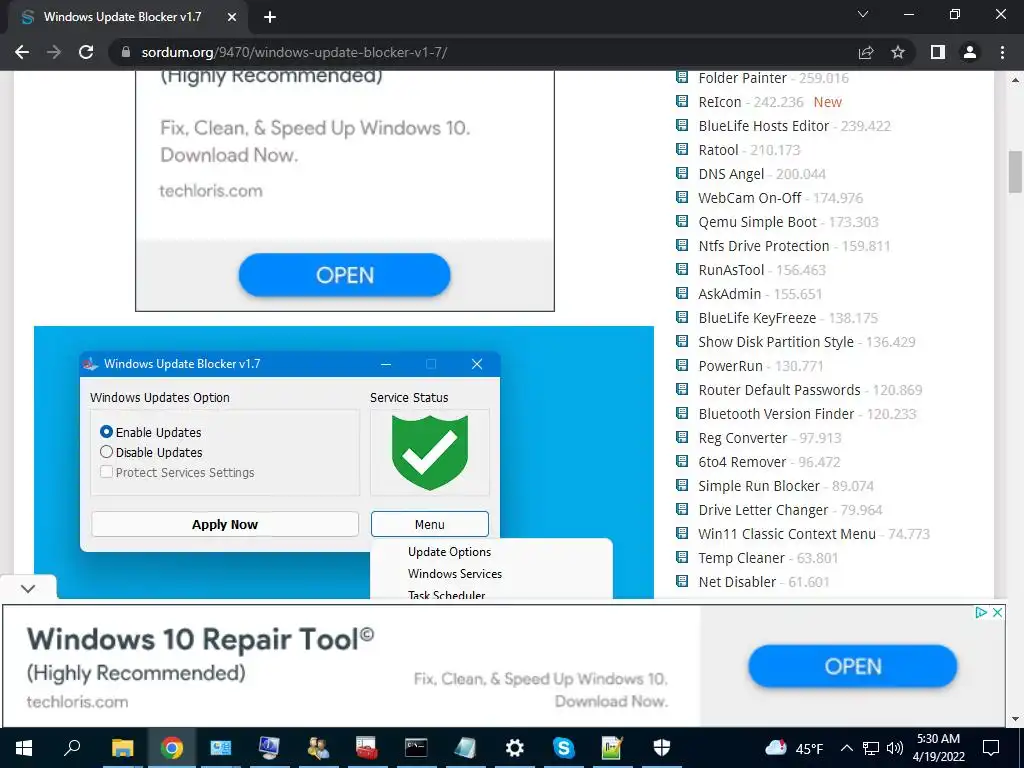Open taskbar search magnifier

click(72, 748)
